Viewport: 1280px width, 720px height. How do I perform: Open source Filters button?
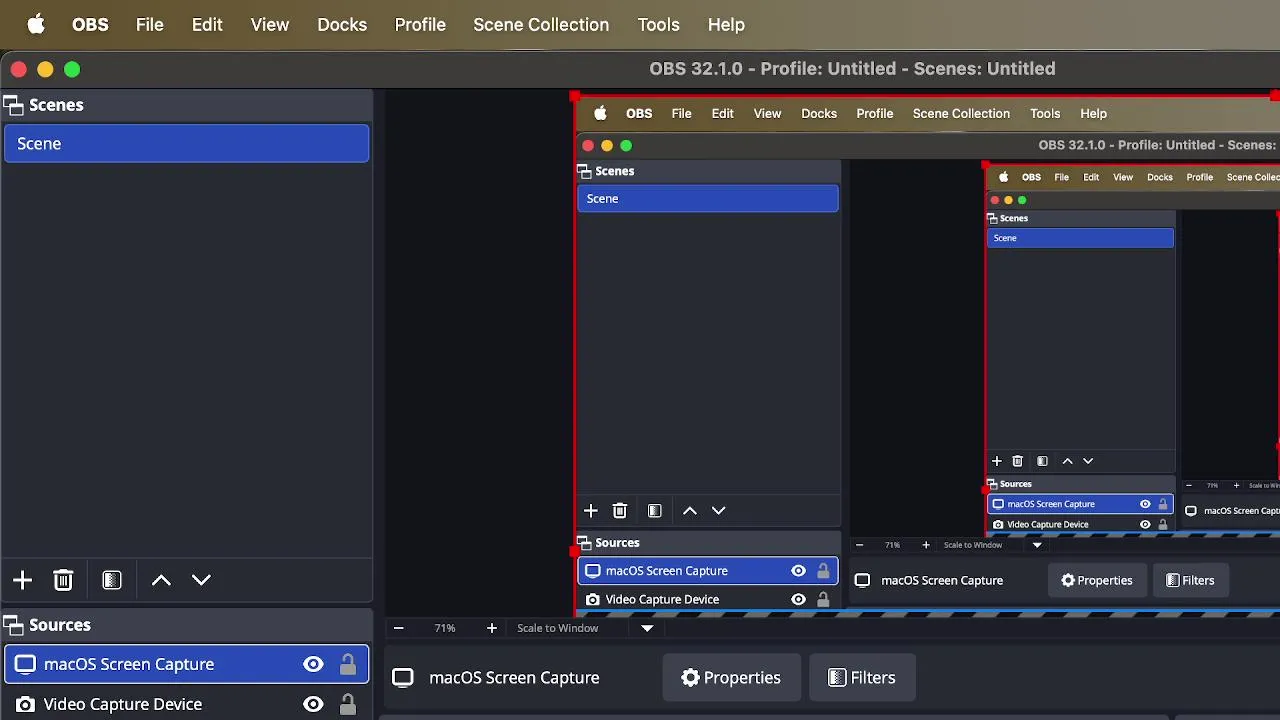click(x=862, y=678)
